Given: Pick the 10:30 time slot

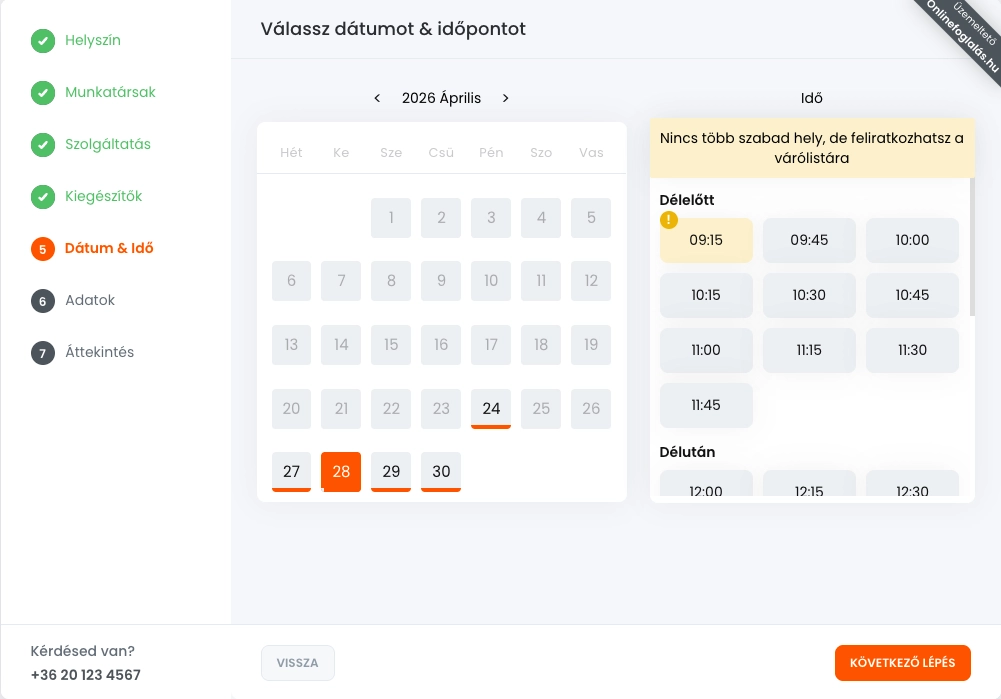Looking at the screenshot, I should pyautogui.click(x=809, y=296).
